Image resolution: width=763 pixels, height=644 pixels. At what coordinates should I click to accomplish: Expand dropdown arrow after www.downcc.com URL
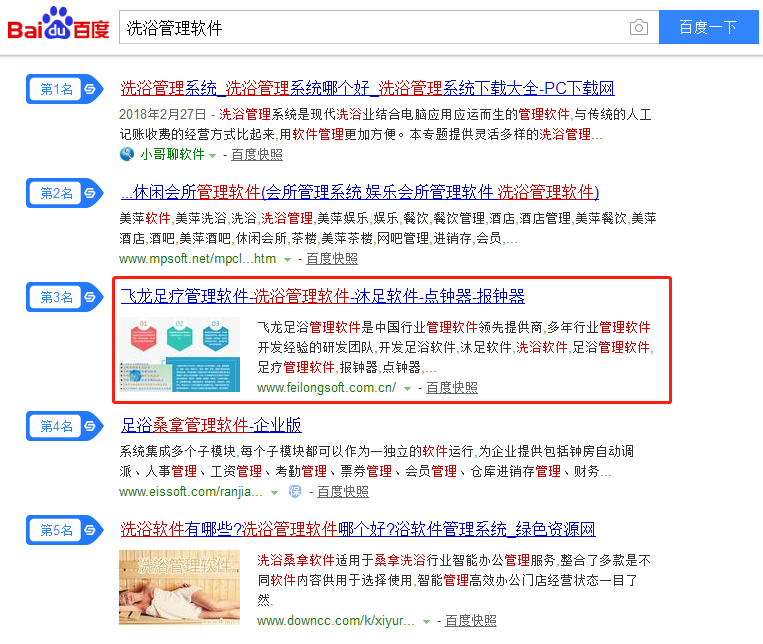pyautogui.click(x=427, y=622)
